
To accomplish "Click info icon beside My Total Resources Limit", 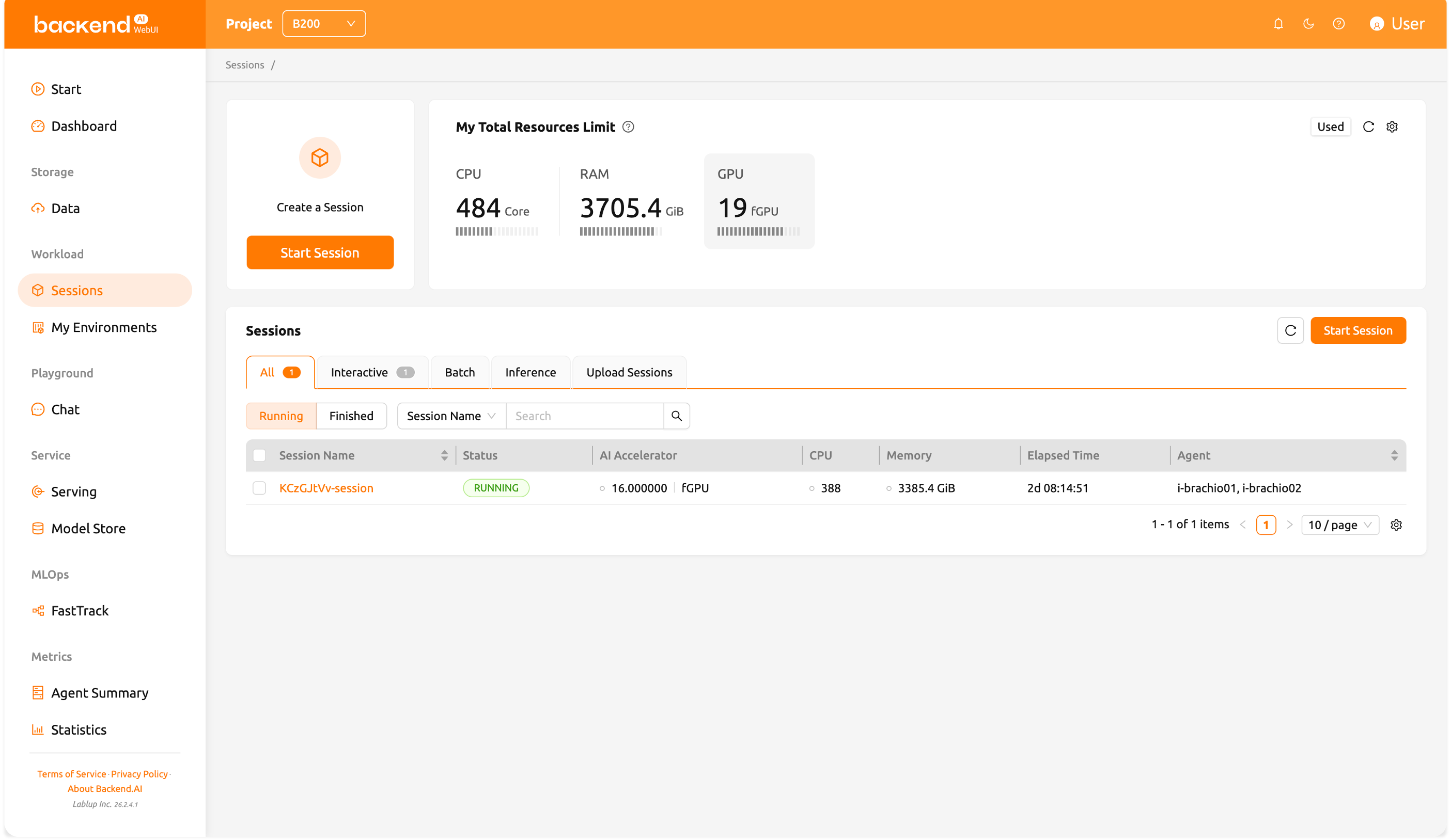I will click(x=628, y=126).
